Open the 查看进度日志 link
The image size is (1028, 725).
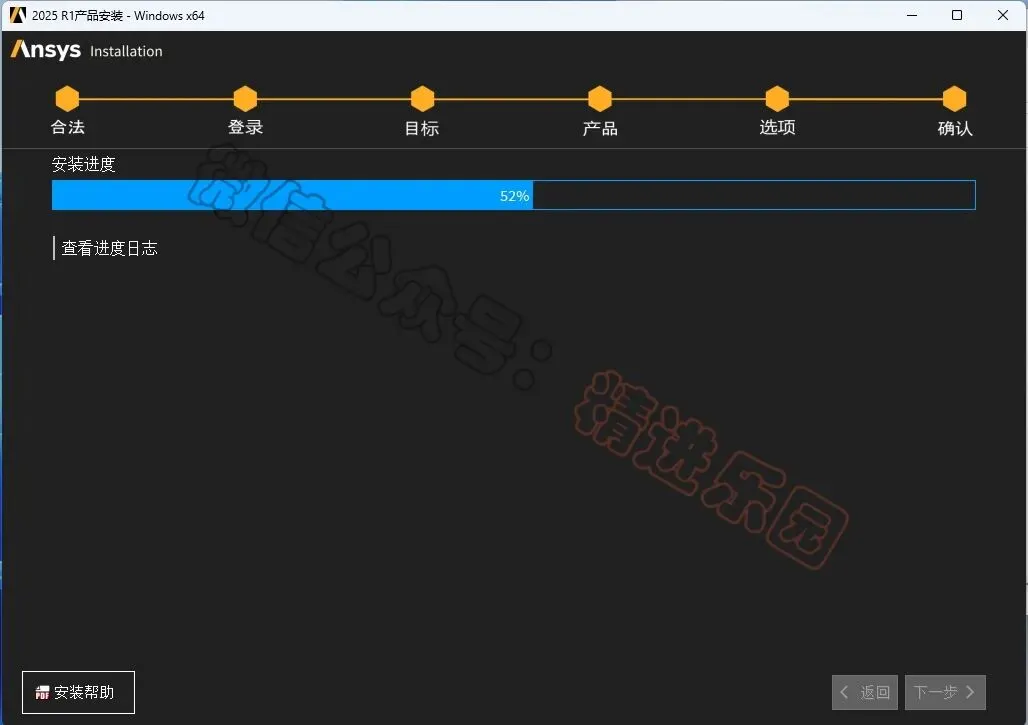109,248
